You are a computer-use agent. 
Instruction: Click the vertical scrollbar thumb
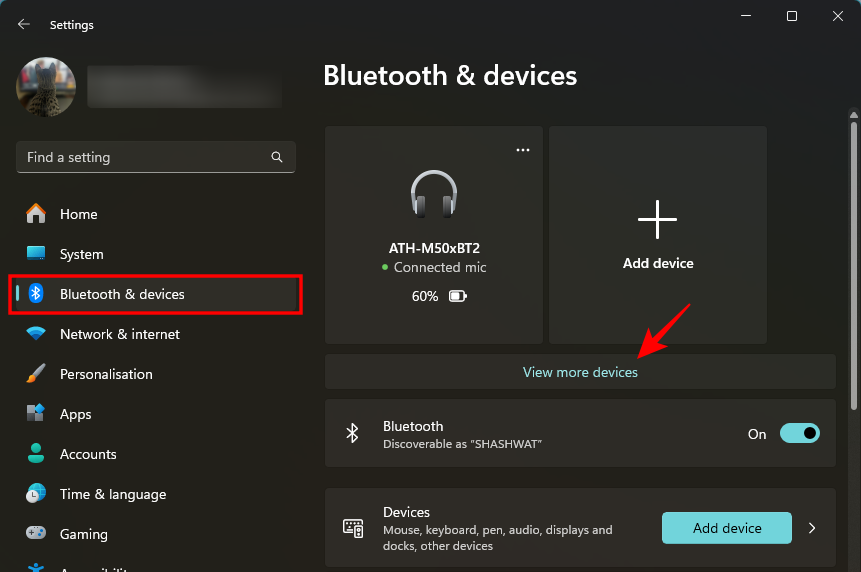click(853, 265)
